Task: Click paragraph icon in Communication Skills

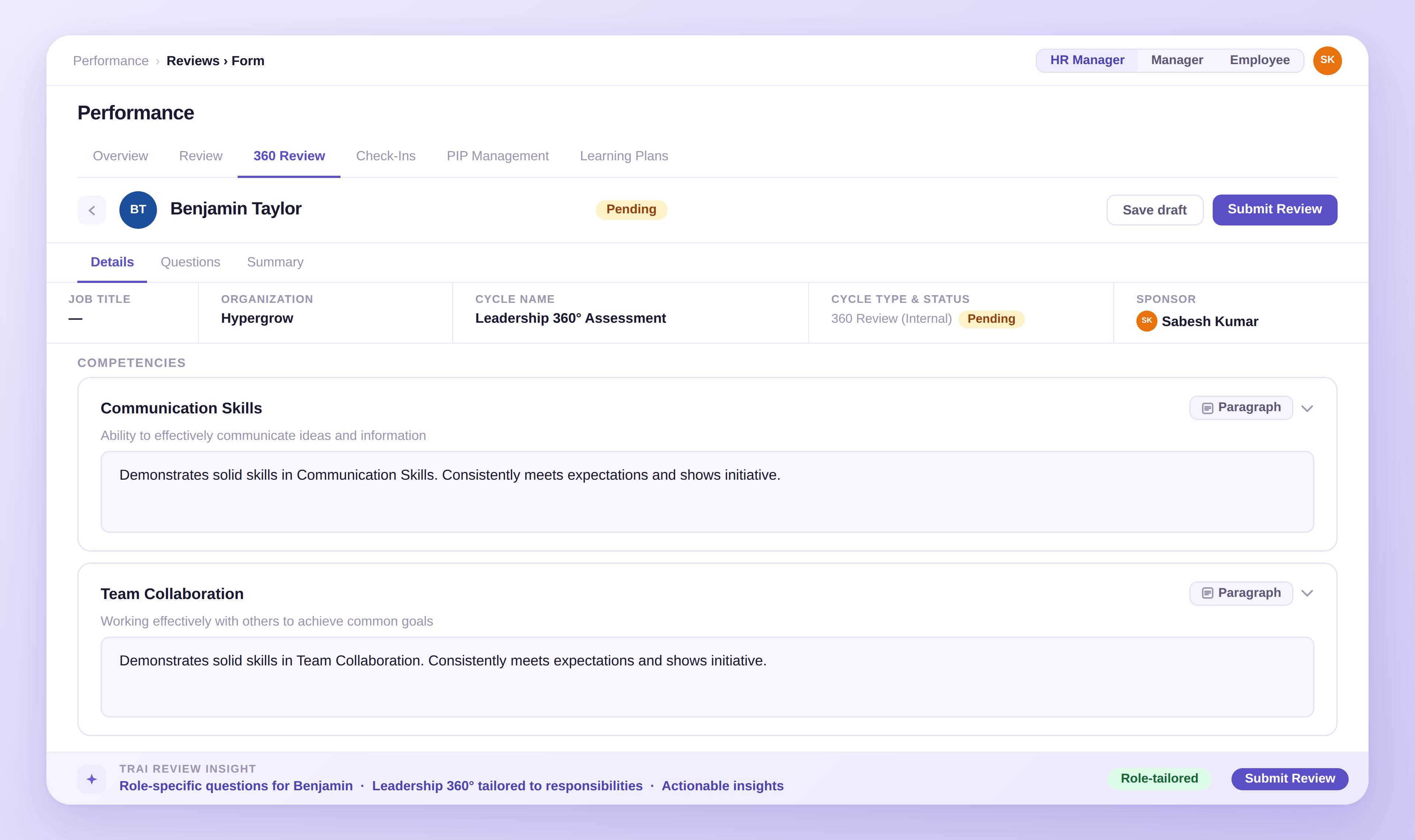Action: click(x=1207, y=408)
